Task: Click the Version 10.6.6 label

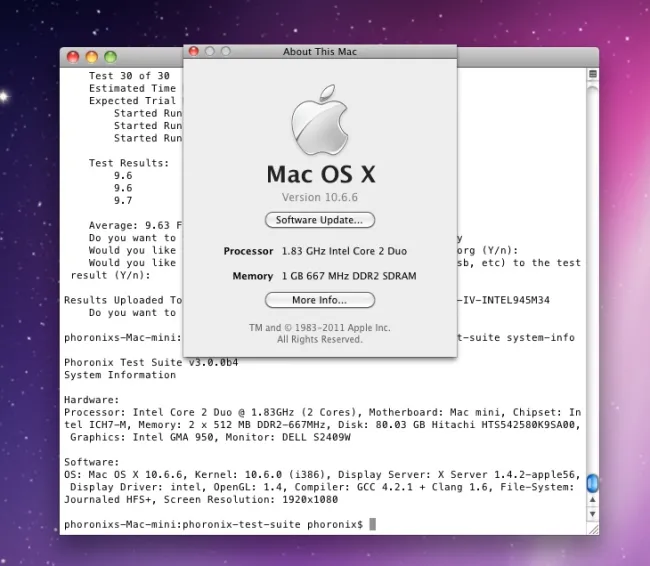Action: click(319, 197)
